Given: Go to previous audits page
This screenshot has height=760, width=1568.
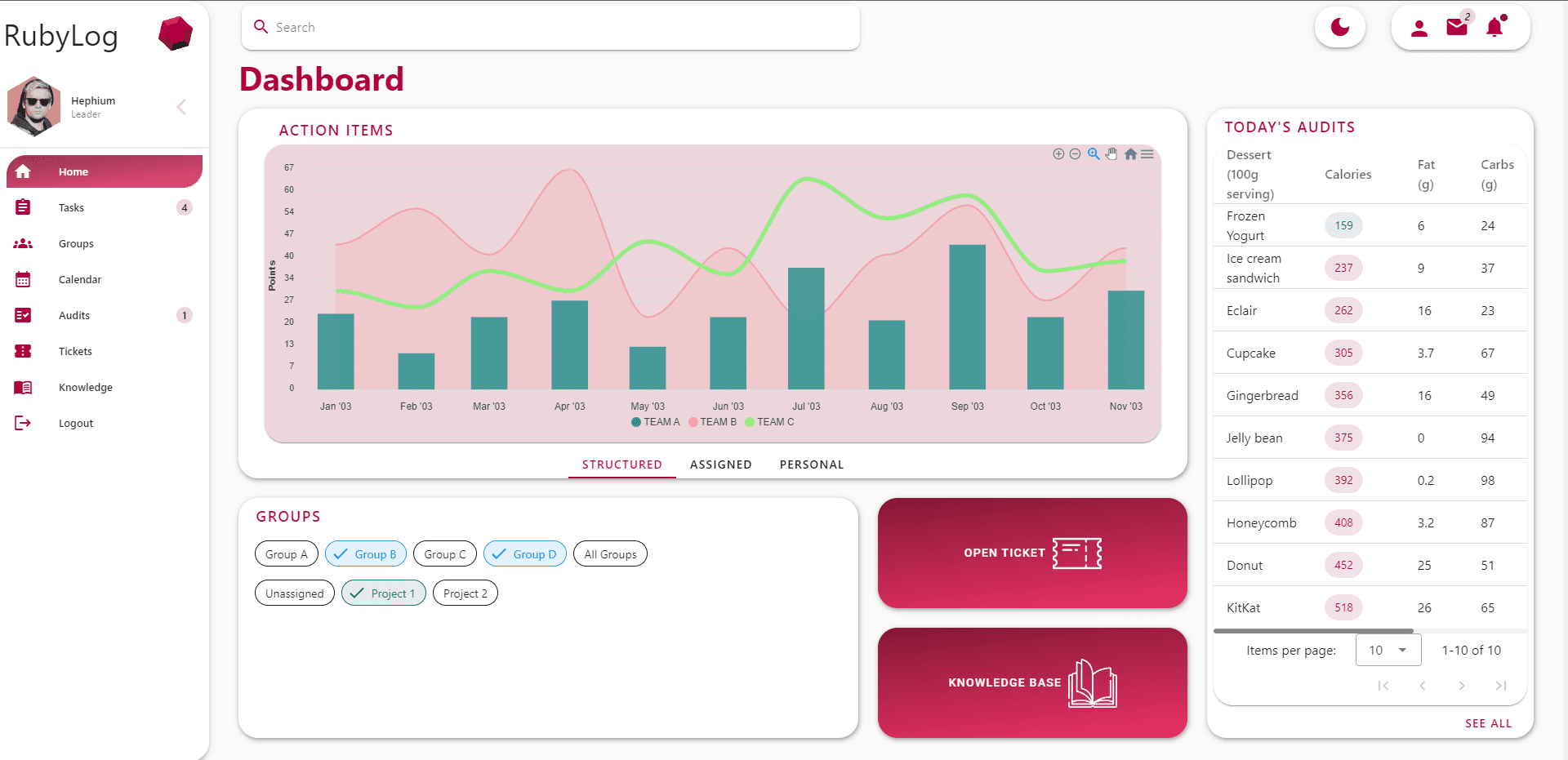Looking at the screenshot, I should pyautogui.click(x=1423, y=686).
